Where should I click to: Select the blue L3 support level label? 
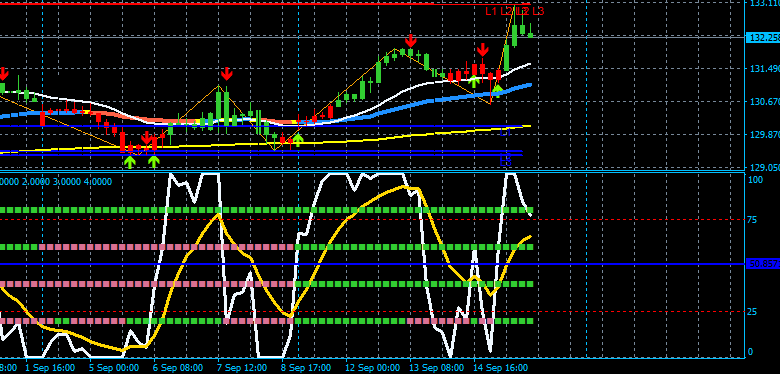coord(505,162)
